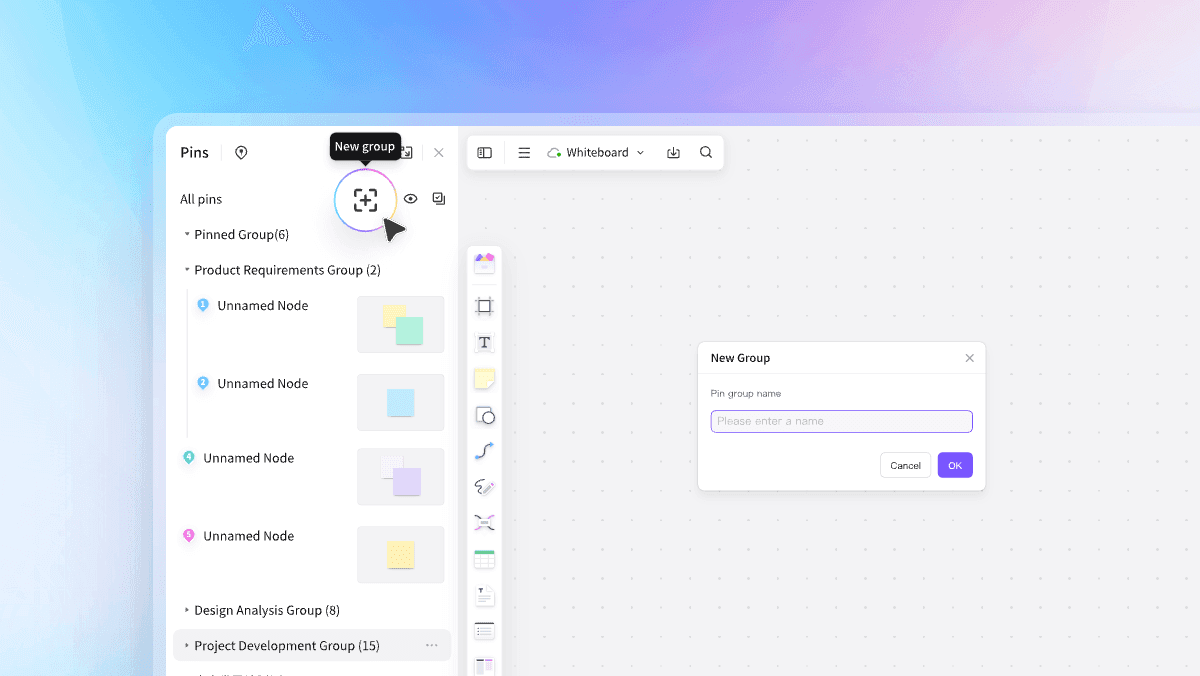This screenshot has width=1200, height=676.
Task: Close the New Group dialog
Action: (969, 358)
